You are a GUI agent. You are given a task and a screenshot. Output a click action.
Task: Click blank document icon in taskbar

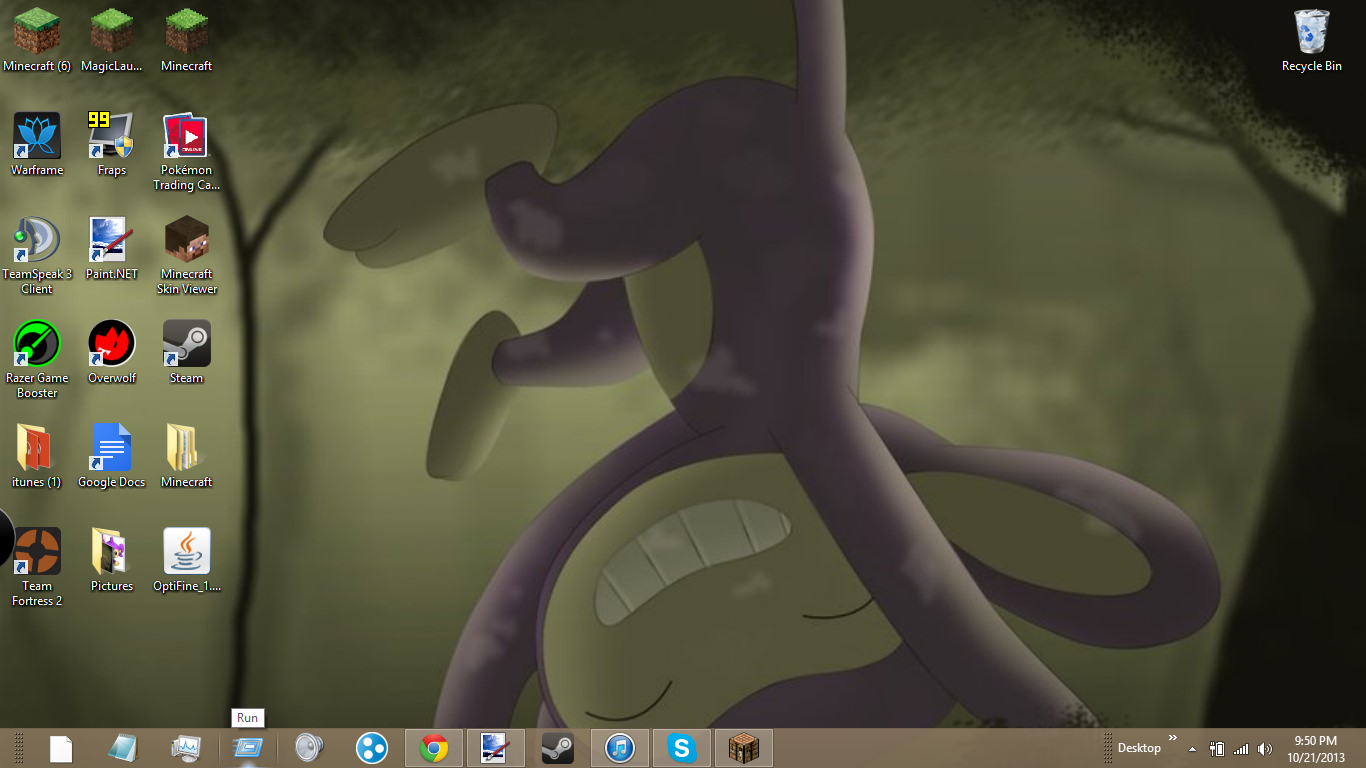(61, 748)
